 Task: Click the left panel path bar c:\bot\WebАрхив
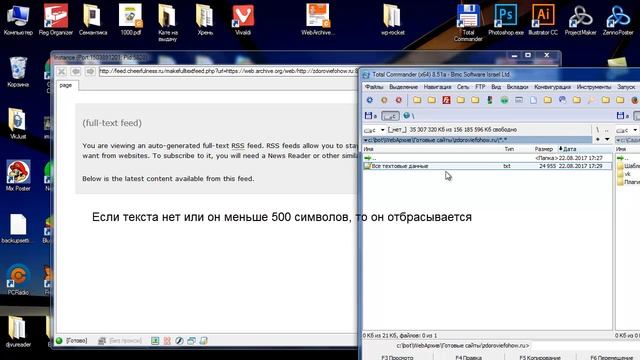point(477,140)
